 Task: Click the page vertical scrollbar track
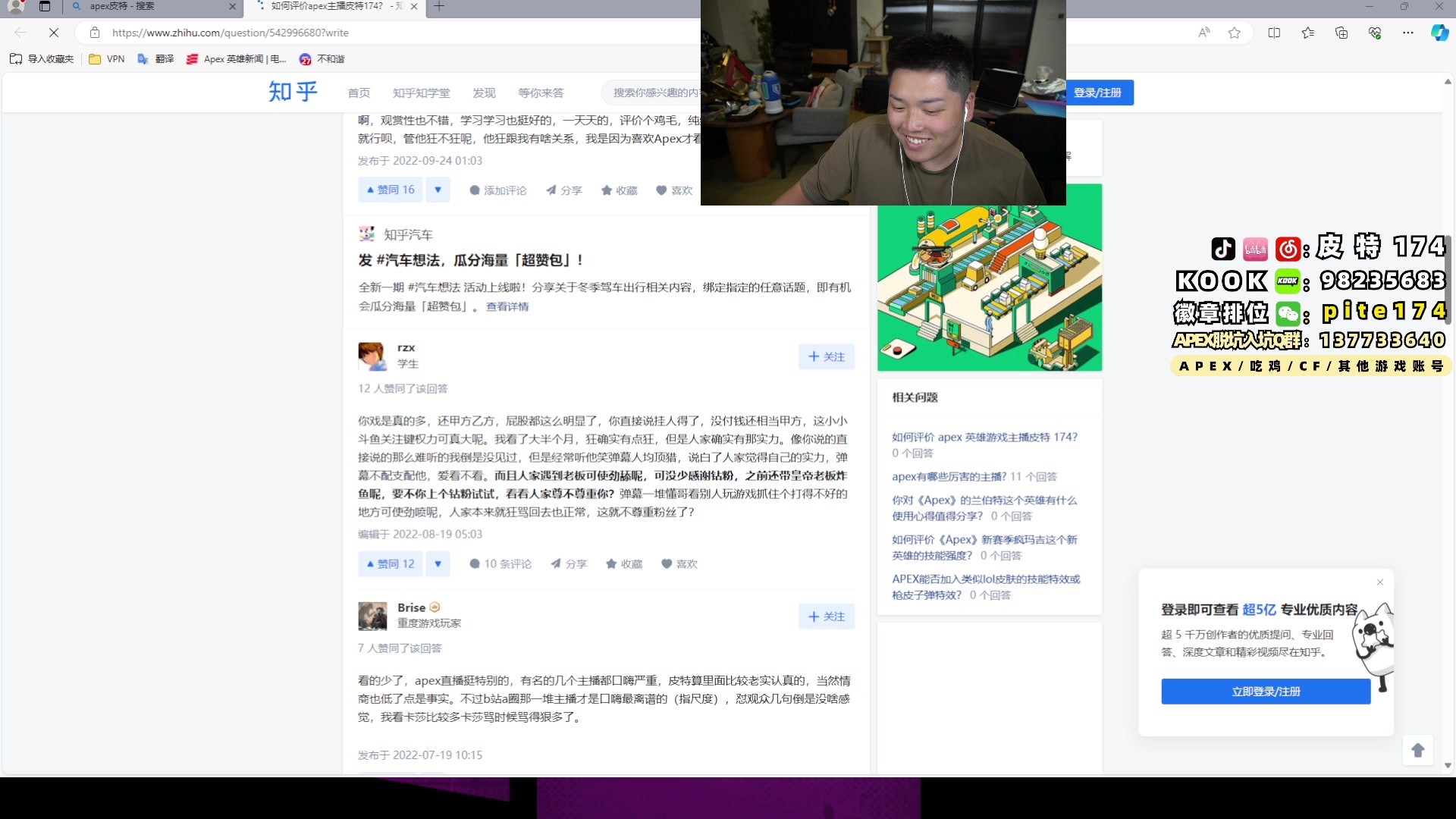pos(1447,531)
